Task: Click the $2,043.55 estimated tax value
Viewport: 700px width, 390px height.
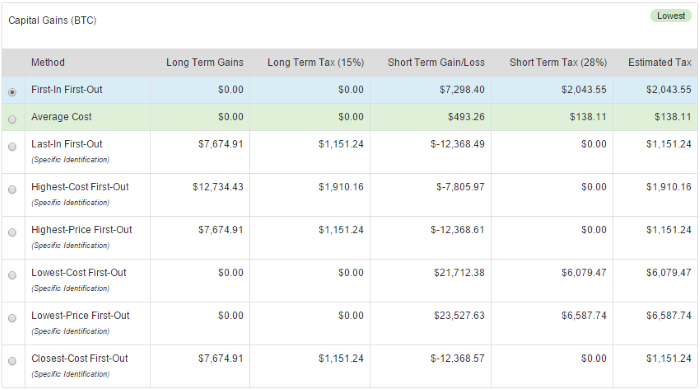Action: coord(669,90)
